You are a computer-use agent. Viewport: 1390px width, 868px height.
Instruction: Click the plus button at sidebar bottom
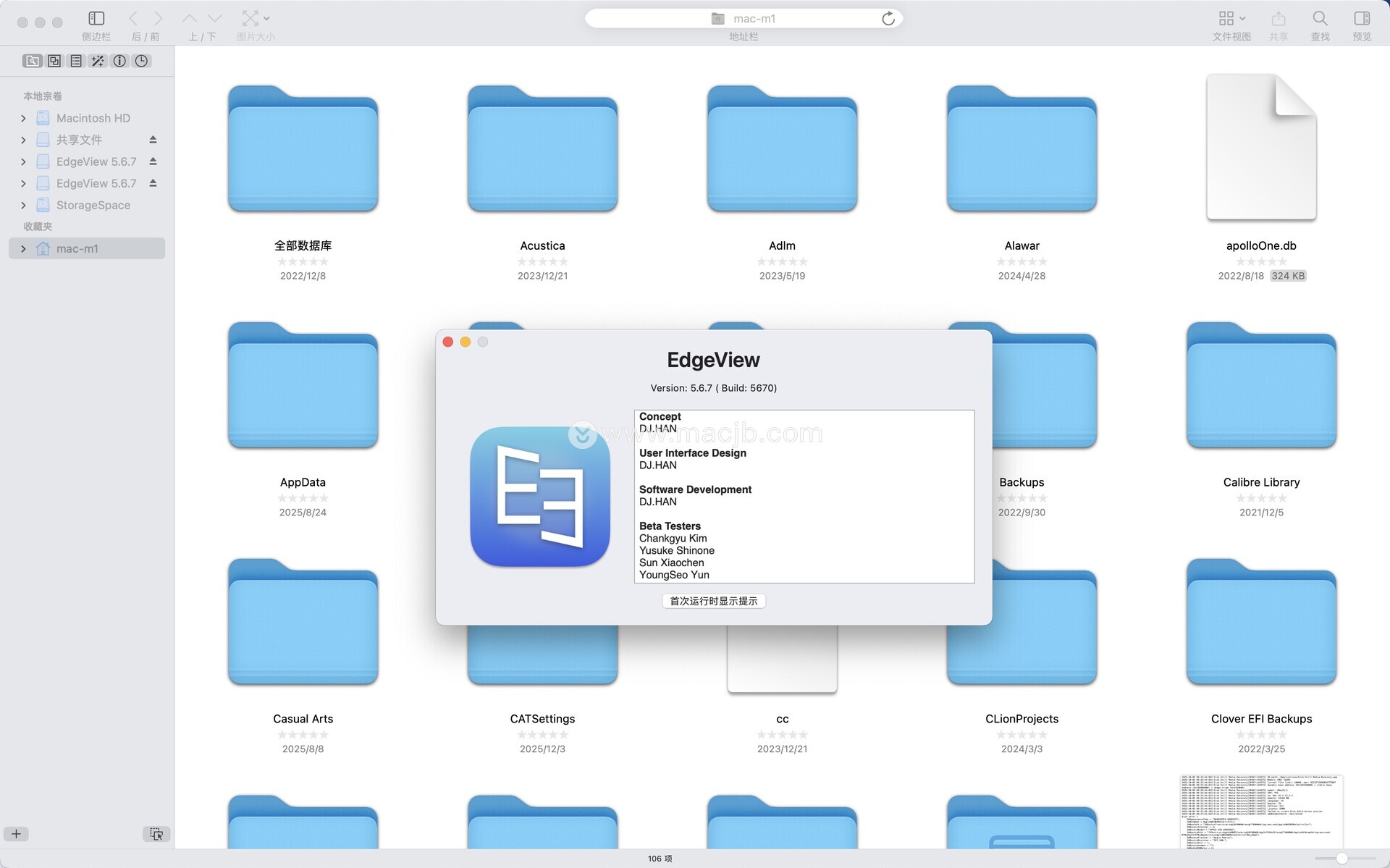point(16,834)
